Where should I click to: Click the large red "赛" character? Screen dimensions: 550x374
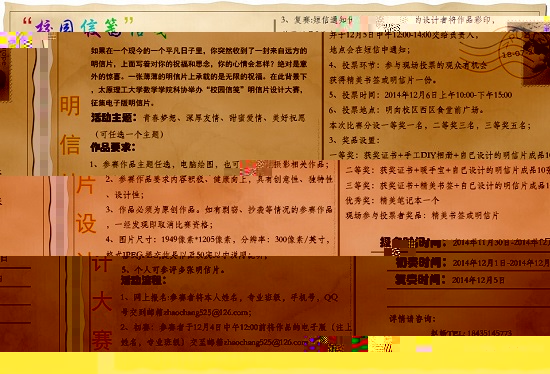102,340
